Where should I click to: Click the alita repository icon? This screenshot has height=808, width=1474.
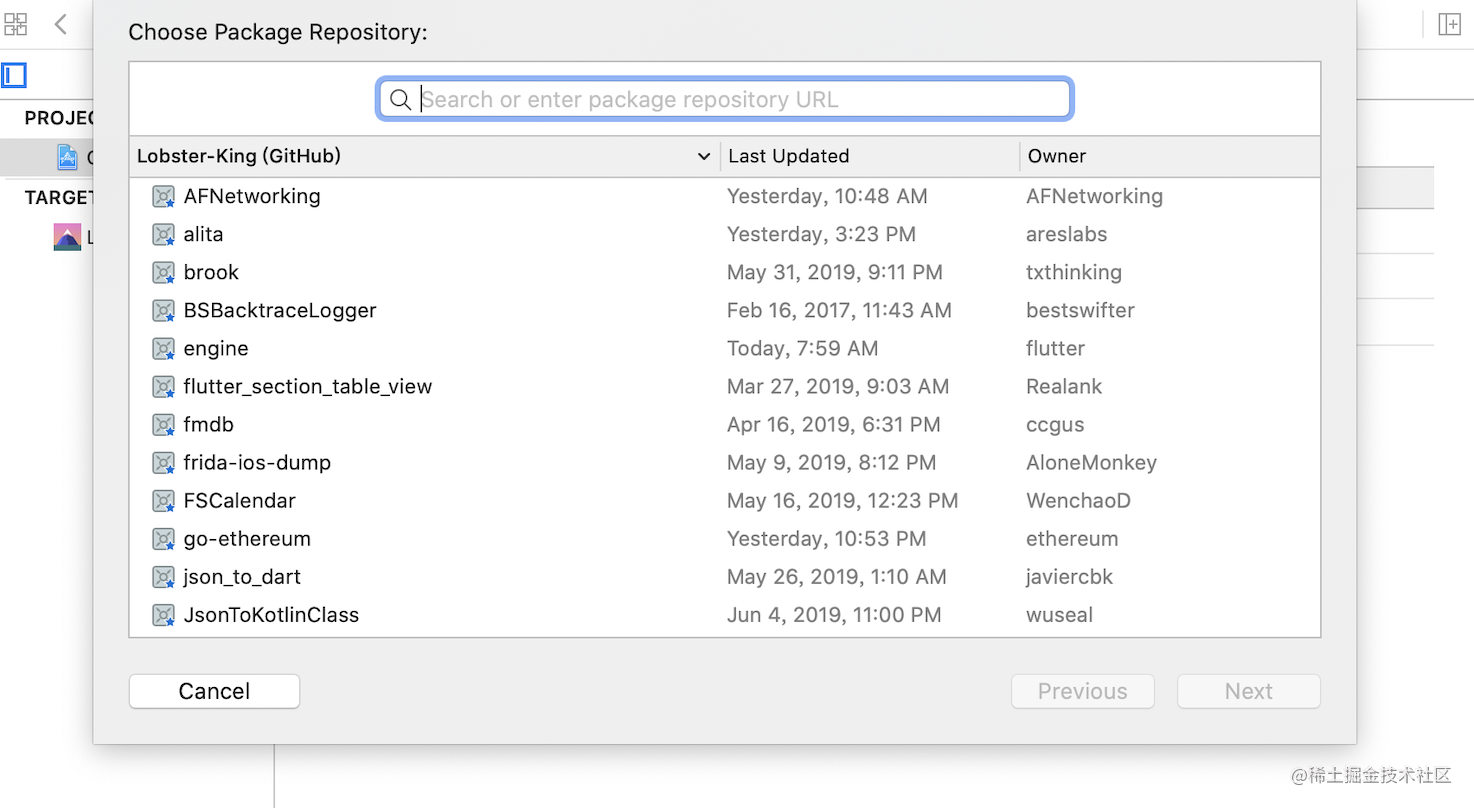coord(164,235)
